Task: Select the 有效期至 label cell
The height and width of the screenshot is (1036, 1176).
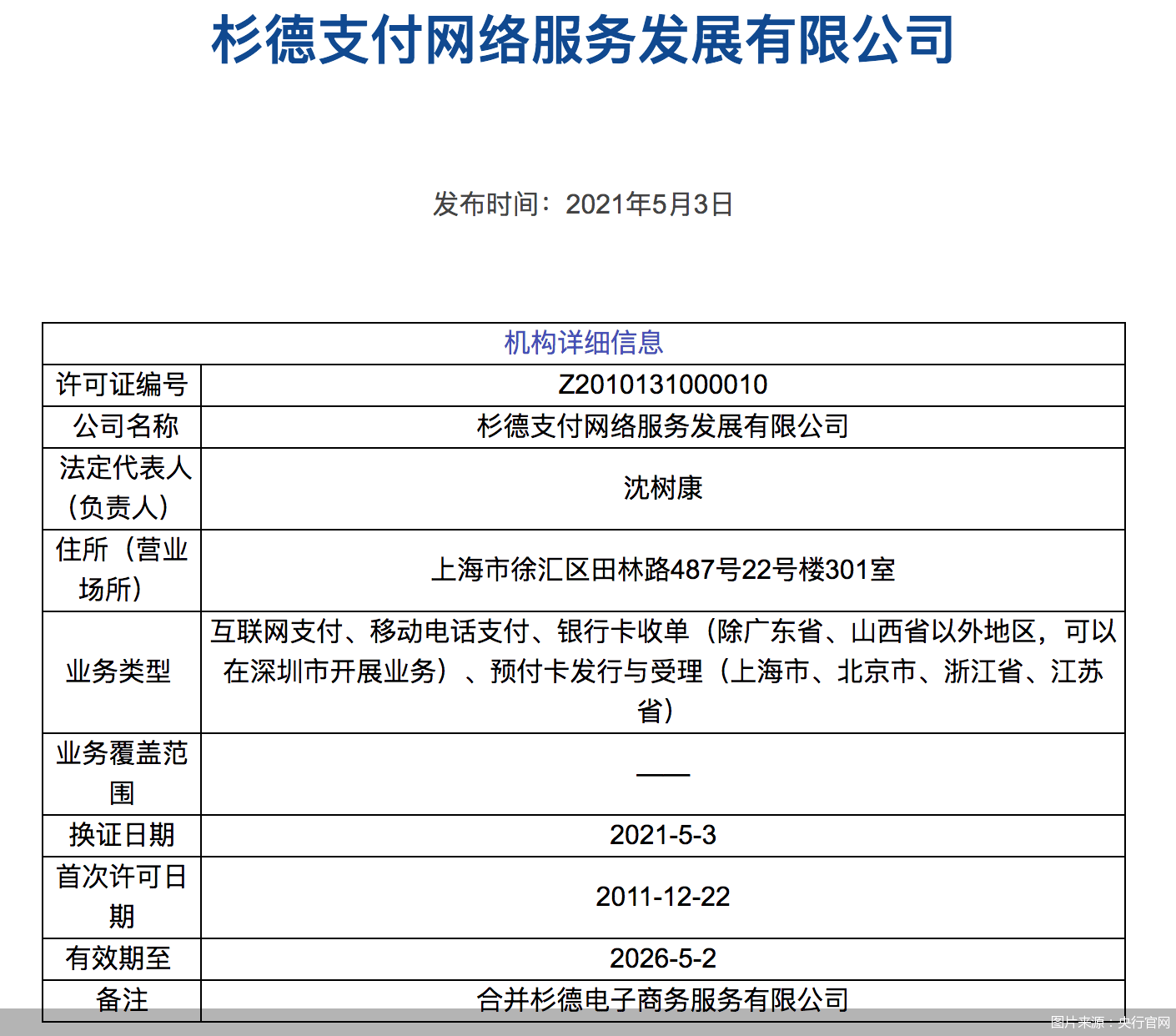Action: 122,958
